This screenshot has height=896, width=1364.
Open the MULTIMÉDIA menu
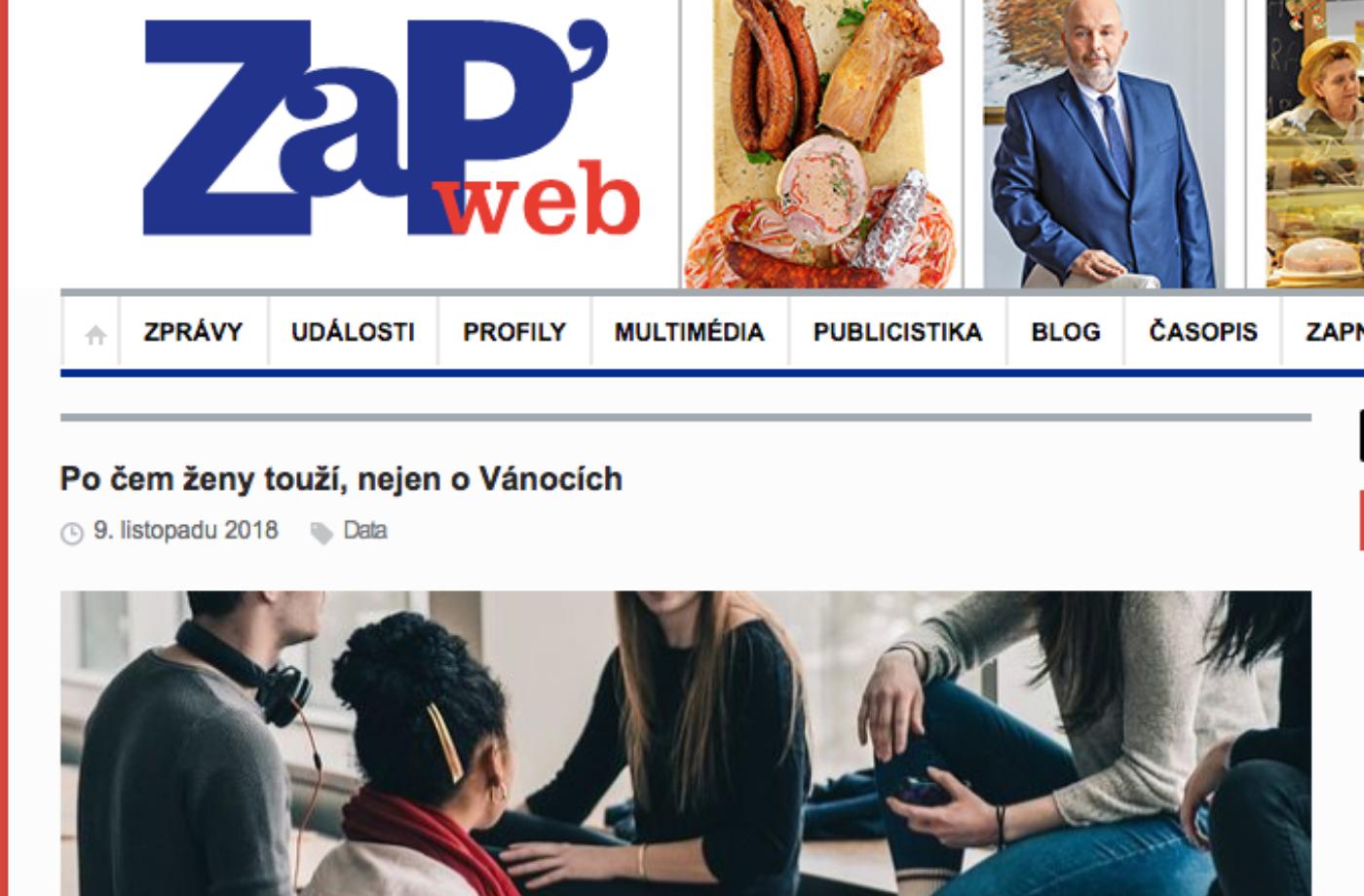(689, 332)
